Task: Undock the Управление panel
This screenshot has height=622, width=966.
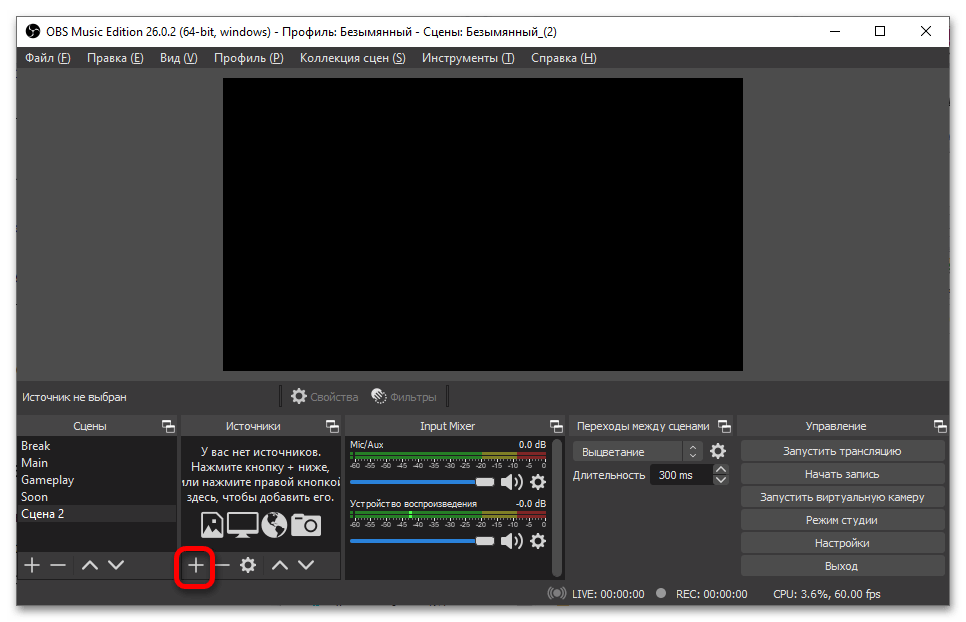Action: coord(940,426)
